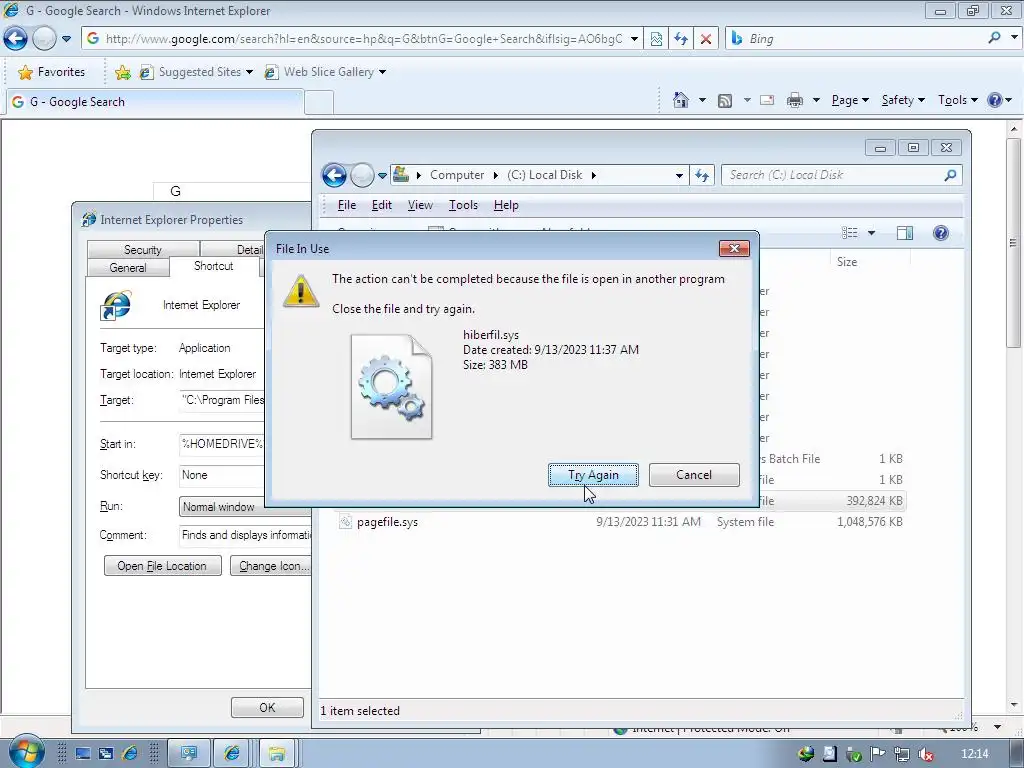Open the Tools menu in IE command bar
Screen dimensions: 1024x768
coord(957,100)
